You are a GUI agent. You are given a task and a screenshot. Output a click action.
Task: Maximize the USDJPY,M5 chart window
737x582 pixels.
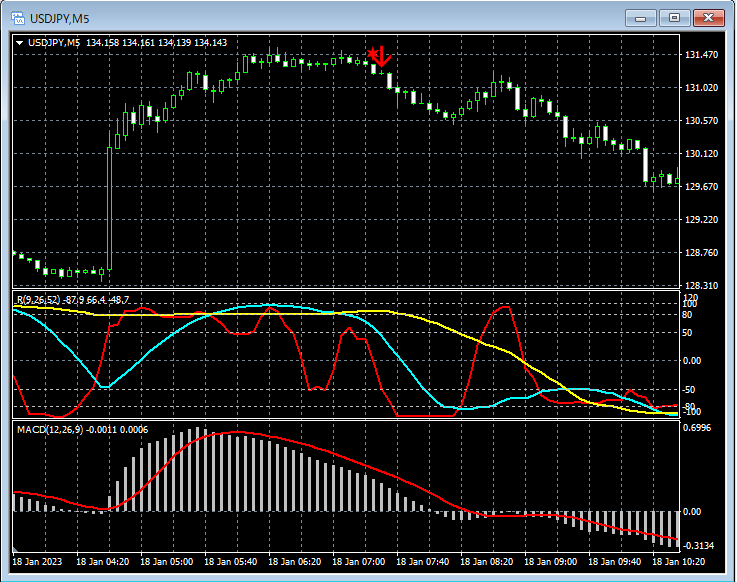pos(675,17)
